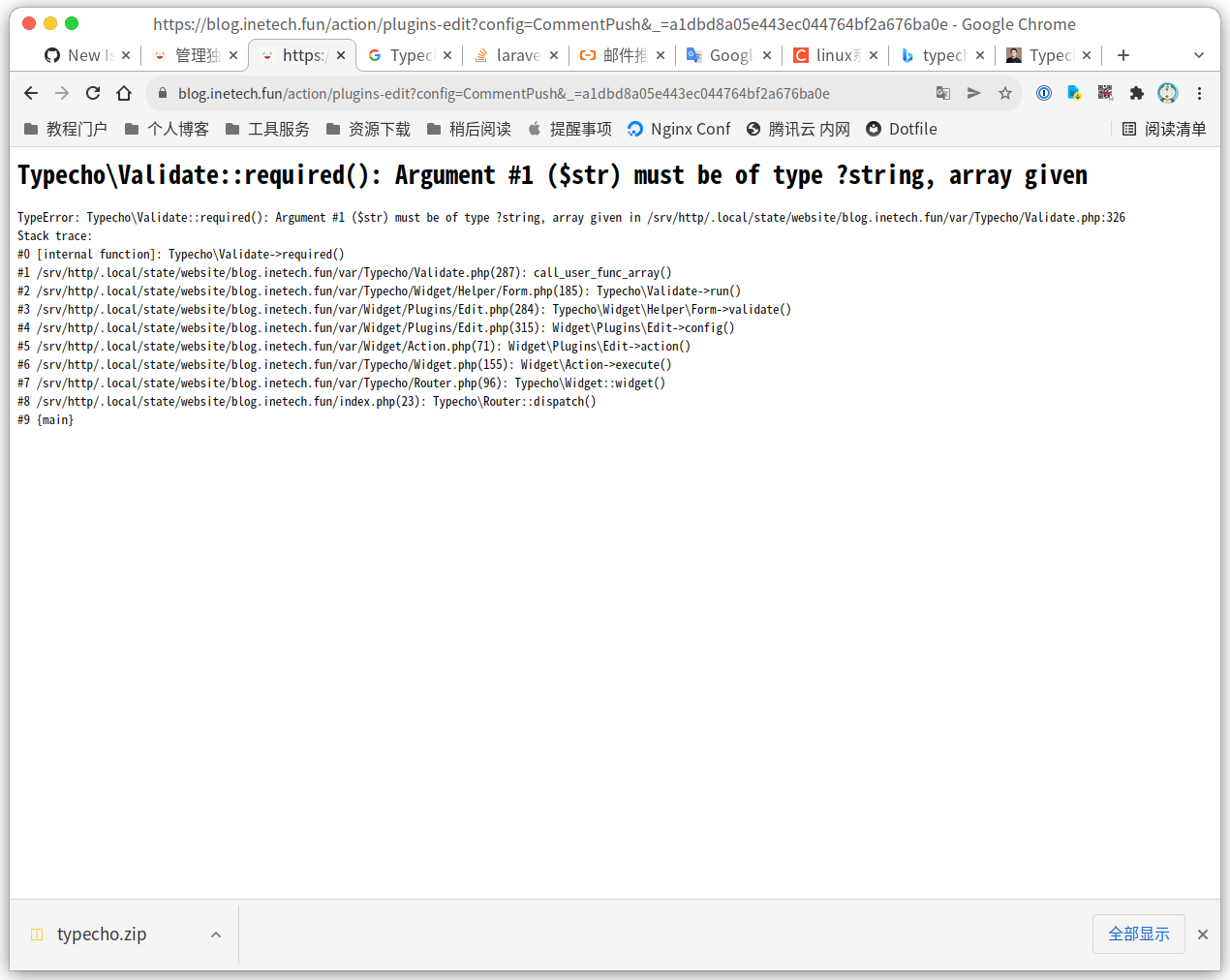
Task: Open the Nginx Conf bookmark
Action: pyautogui.click(x=679, y=129)
